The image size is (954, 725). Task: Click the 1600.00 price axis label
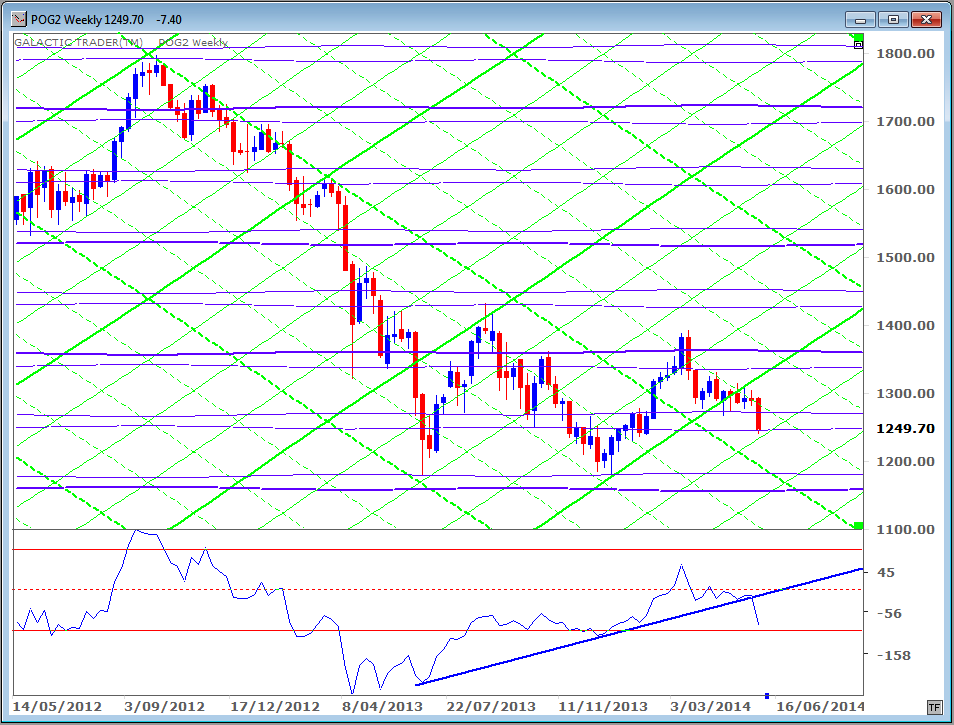coord(905,189)
